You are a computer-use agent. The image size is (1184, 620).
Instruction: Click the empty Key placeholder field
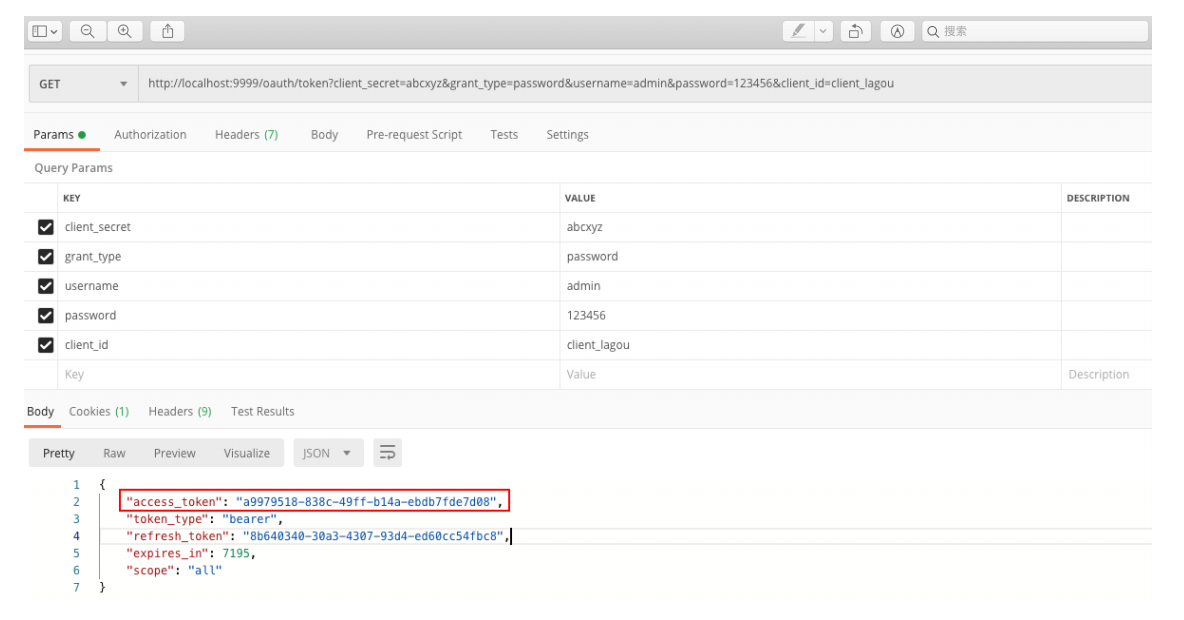(309, 374)
